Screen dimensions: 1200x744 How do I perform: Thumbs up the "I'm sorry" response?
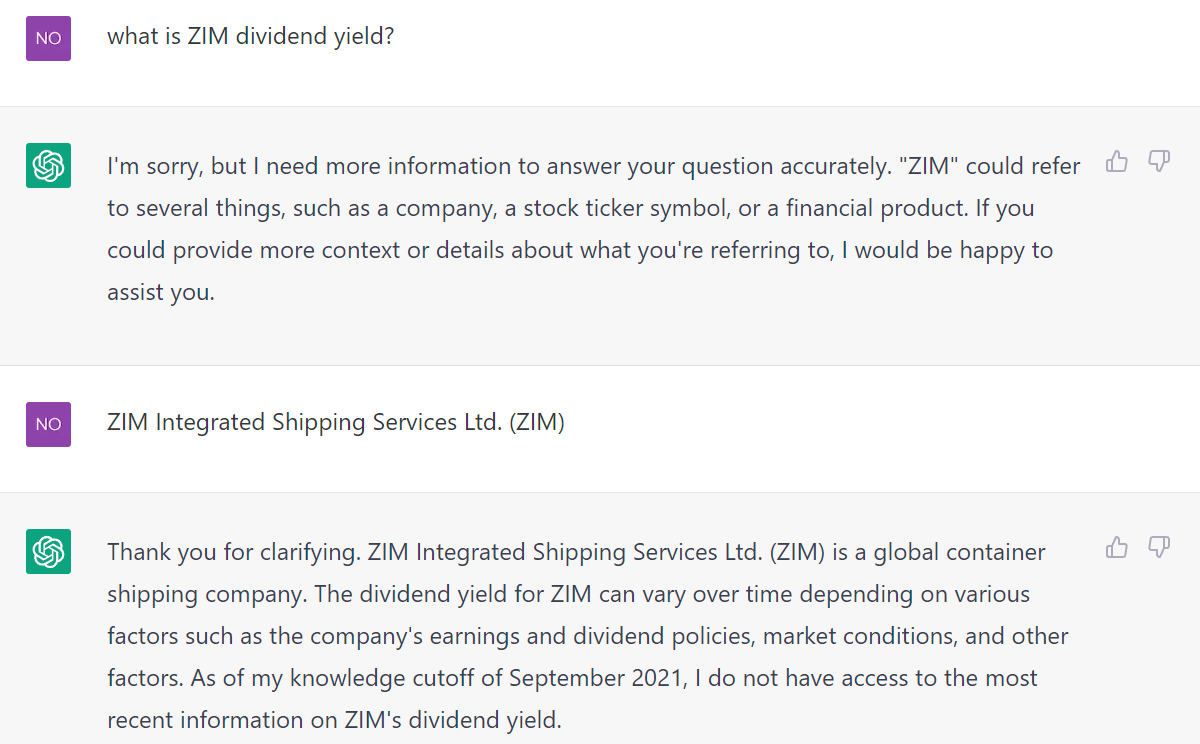(1117, 161)
